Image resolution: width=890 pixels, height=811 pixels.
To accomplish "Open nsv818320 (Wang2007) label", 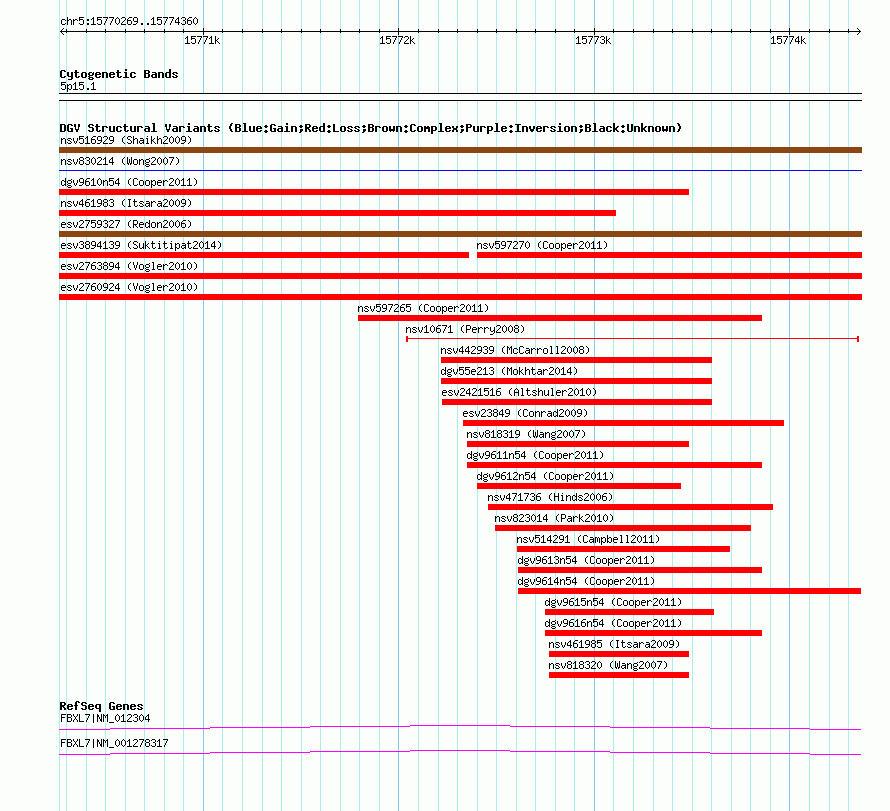I will coord(608,665).
